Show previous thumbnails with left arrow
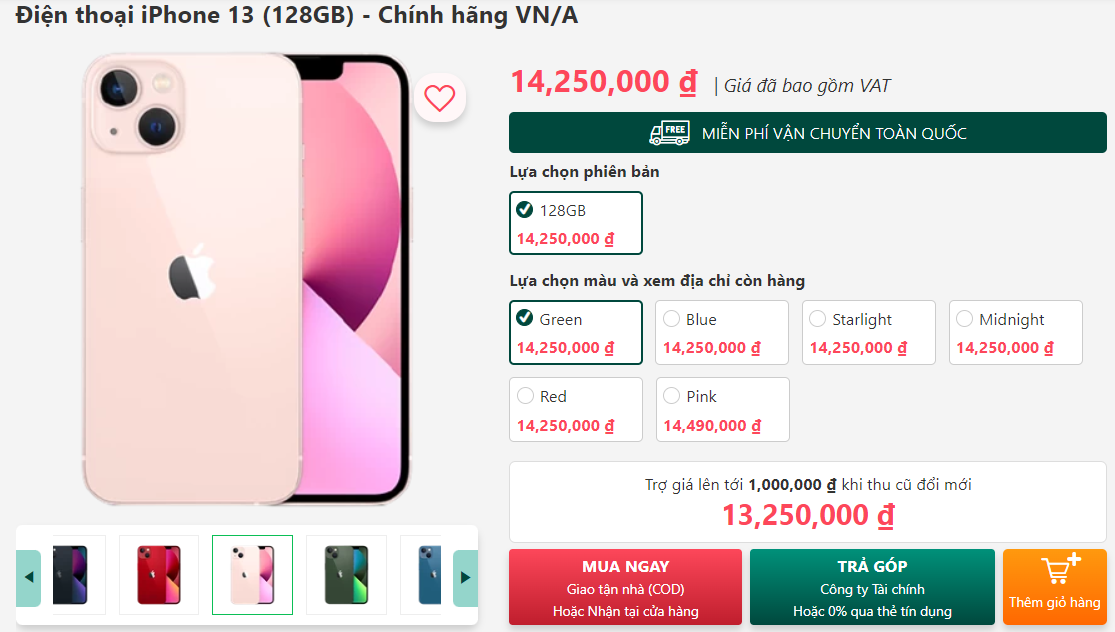Viewport: 1115px width, 632px height. [x=28, y=577]
